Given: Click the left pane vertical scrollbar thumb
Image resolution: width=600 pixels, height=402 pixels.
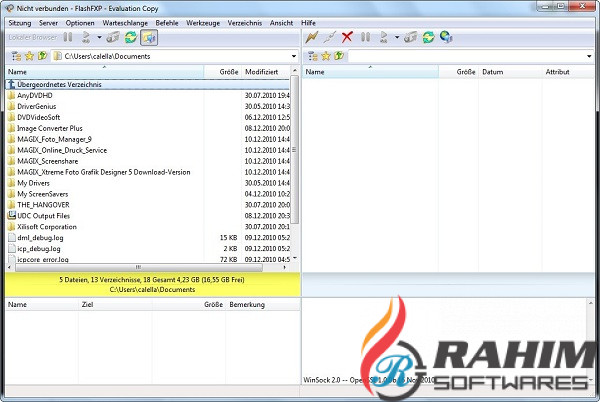Looking at the screenshot, I should (294, 150).
